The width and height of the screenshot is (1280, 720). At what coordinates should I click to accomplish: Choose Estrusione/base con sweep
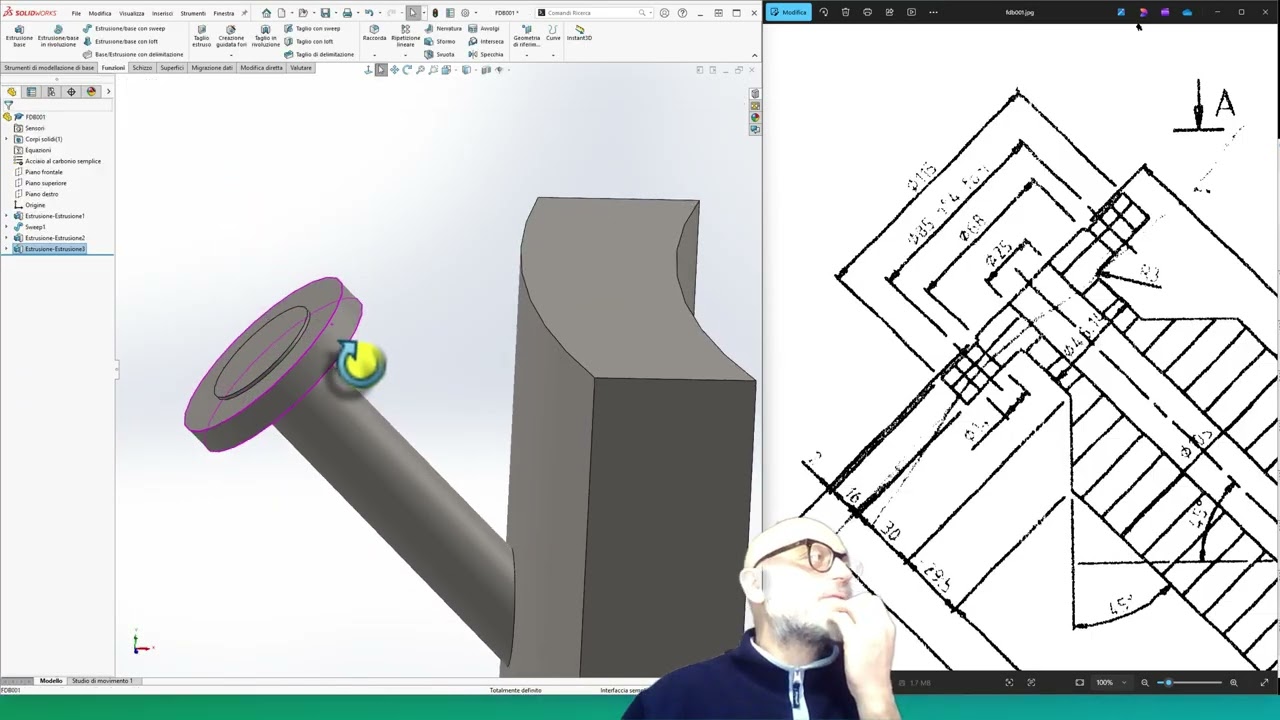(x=123, y=28)
